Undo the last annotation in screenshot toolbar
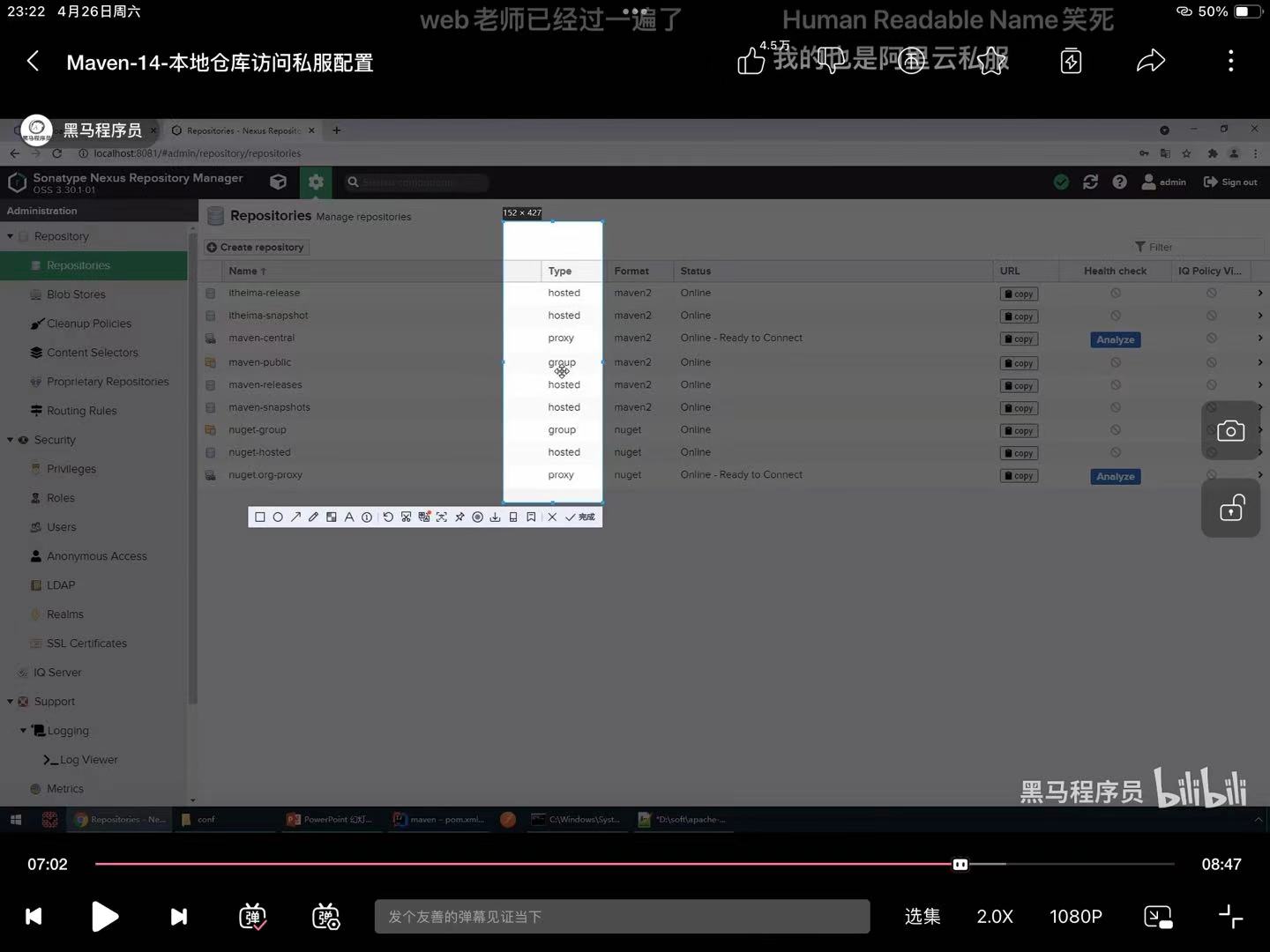This screenshot has width=1270, height=952. click(x=388, y=517)
